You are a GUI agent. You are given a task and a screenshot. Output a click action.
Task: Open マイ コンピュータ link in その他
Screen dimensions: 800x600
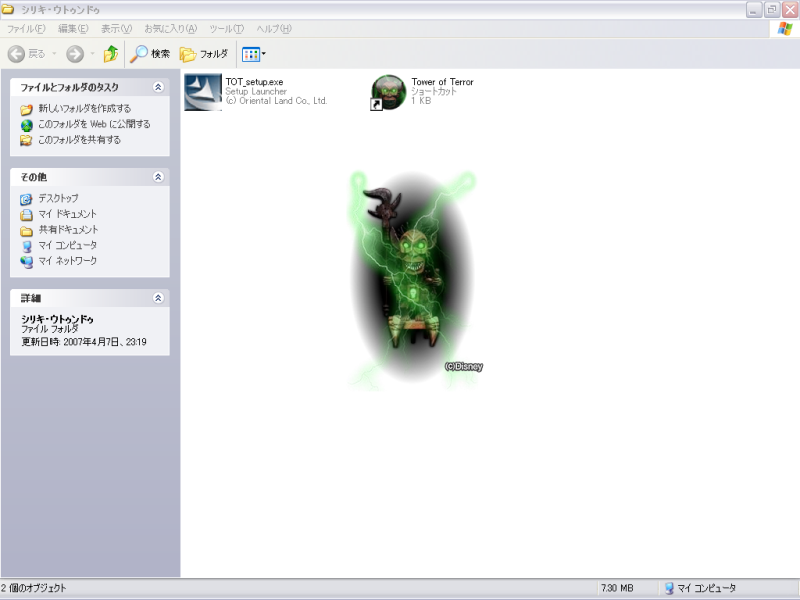click(x=67, y=245)
